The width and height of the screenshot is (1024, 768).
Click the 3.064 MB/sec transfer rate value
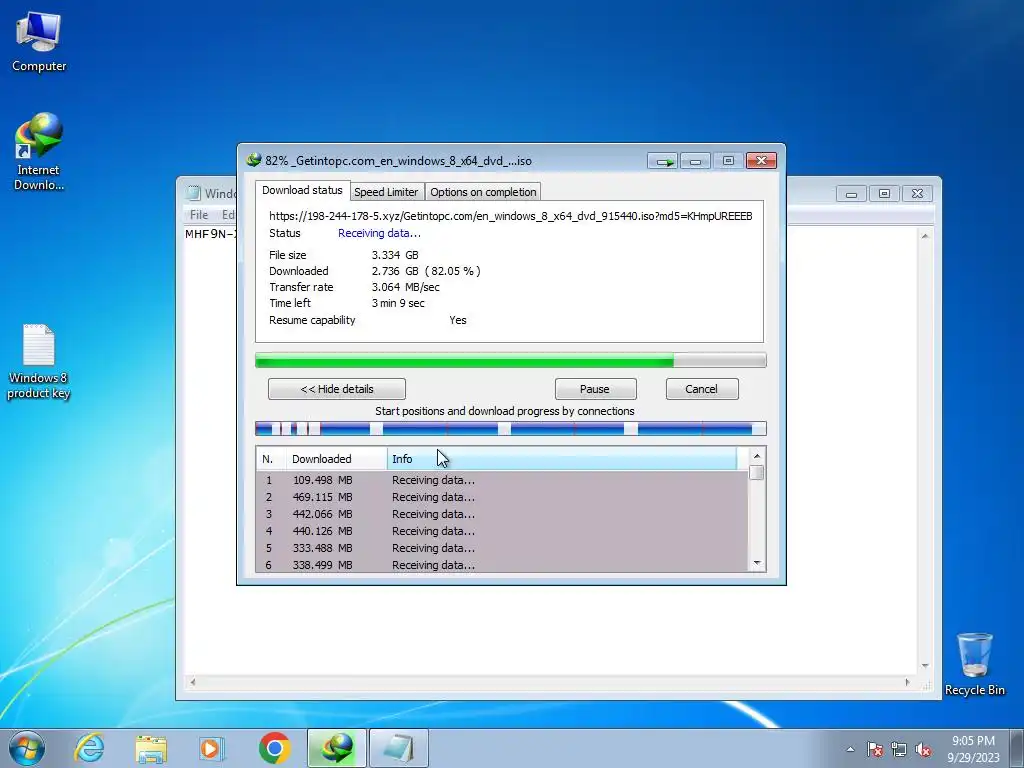point(406,287)
